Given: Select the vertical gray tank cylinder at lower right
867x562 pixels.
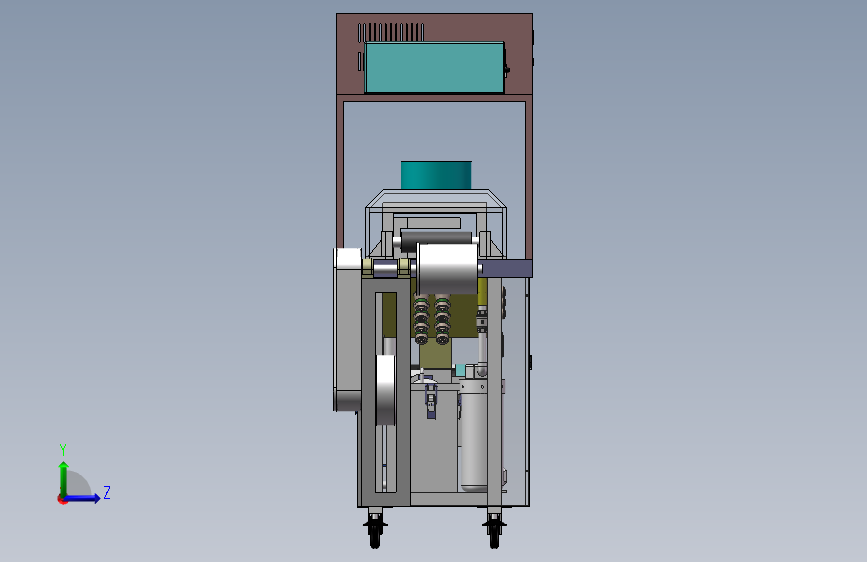Looking at the screenshot, I should pos(474,435).
